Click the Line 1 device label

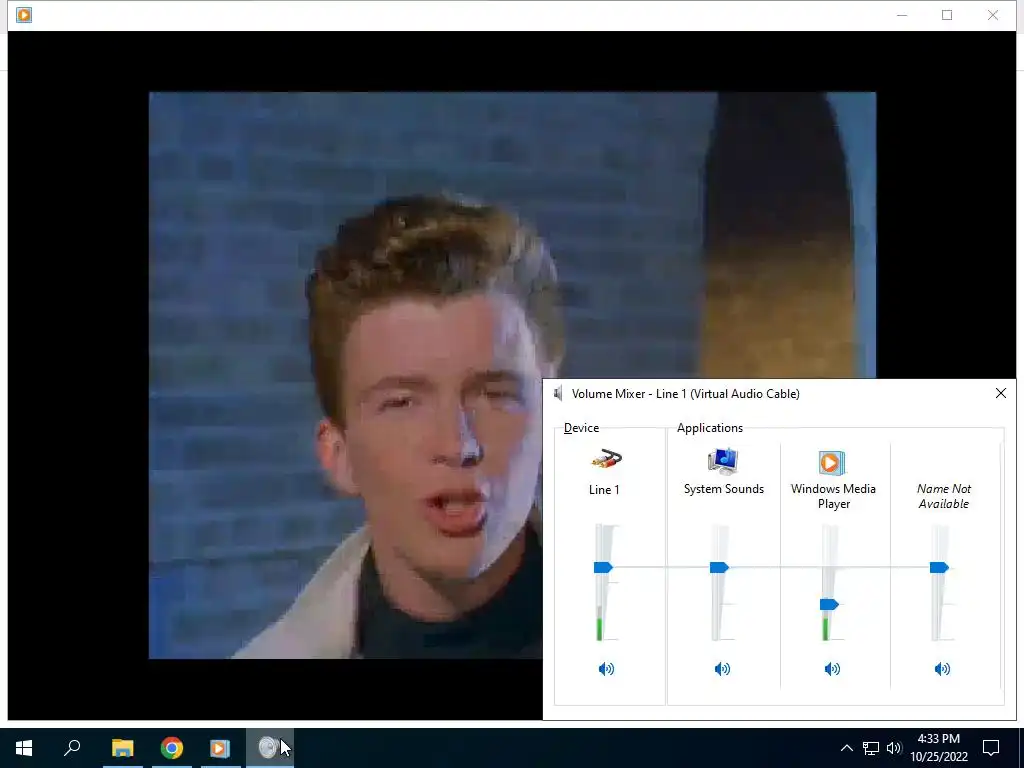604,490
